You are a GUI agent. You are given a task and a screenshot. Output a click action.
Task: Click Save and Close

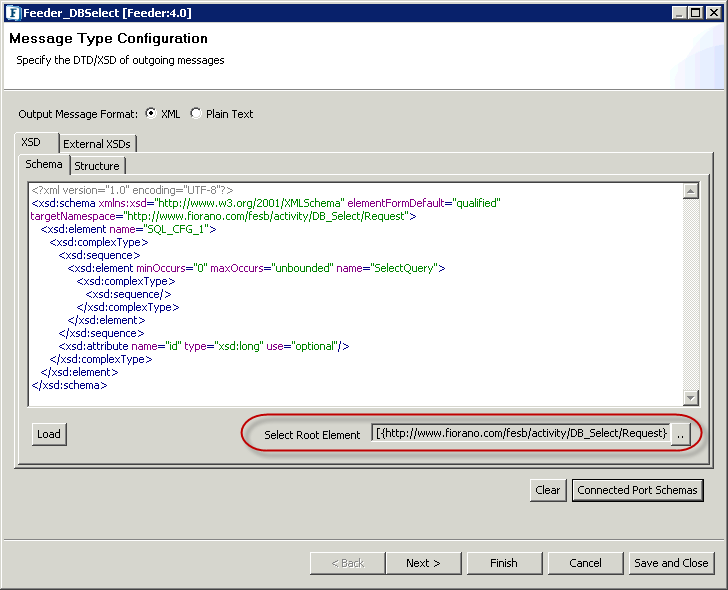tap(671, 563)
